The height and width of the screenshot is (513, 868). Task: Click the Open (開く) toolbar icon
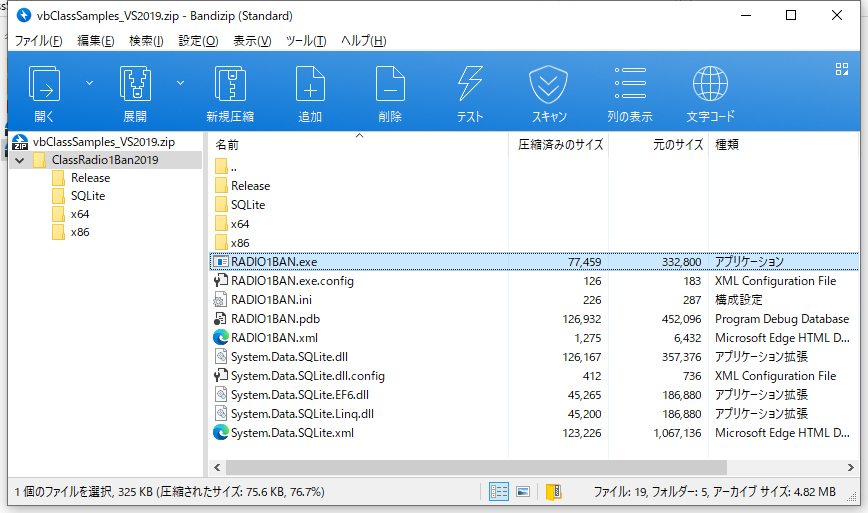coord(44,84)
